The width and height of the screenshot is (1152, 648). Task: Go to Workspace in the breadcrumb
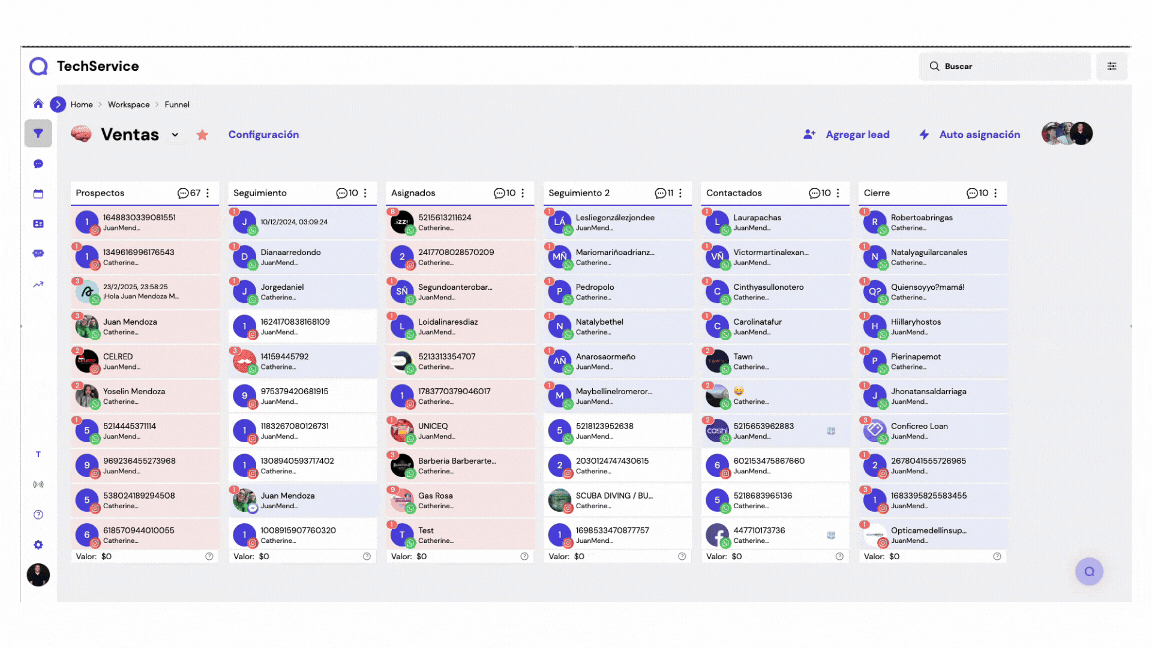pyautogui.click(x=128, y=105)
